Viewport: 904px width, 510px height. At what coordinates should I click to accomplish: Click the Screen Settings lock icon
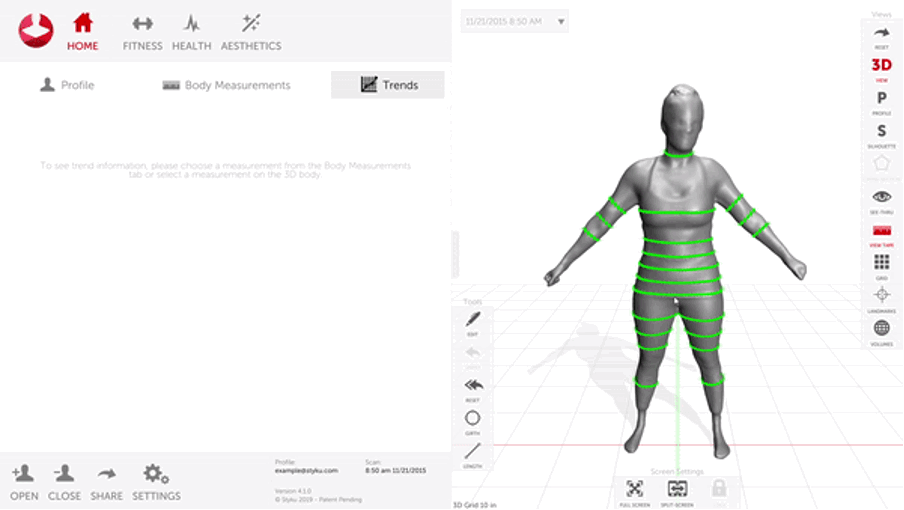(719, 489)
